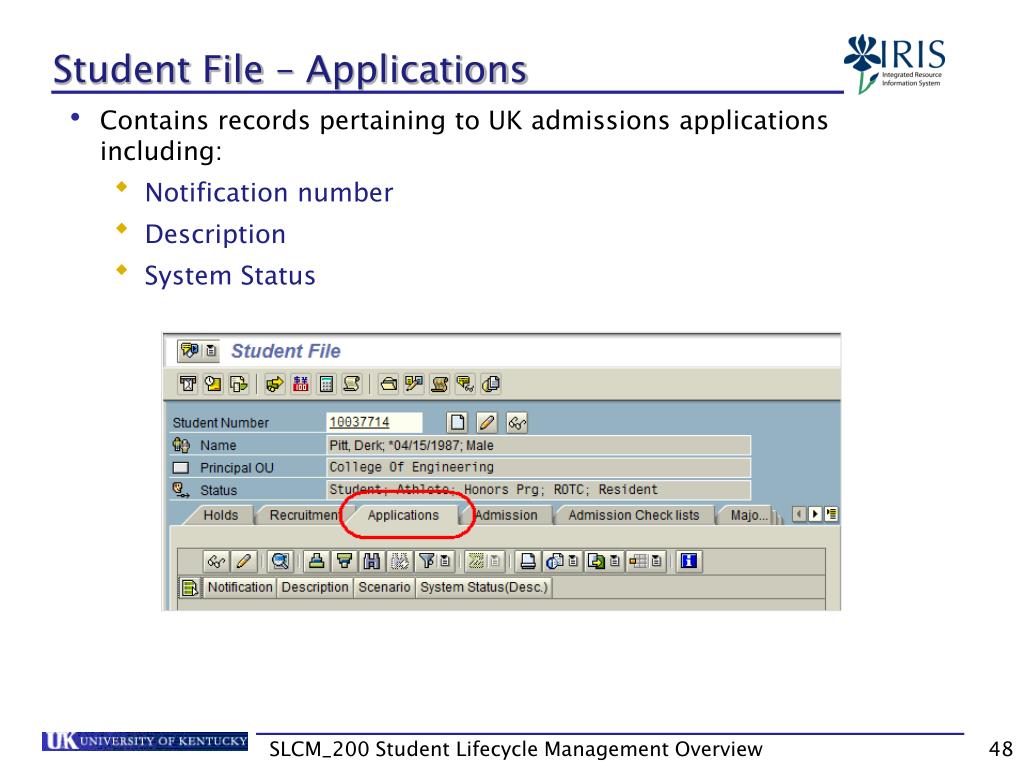
Task: Click the document-with-arrow toolbar icon
Action: (x=238, y=384)
